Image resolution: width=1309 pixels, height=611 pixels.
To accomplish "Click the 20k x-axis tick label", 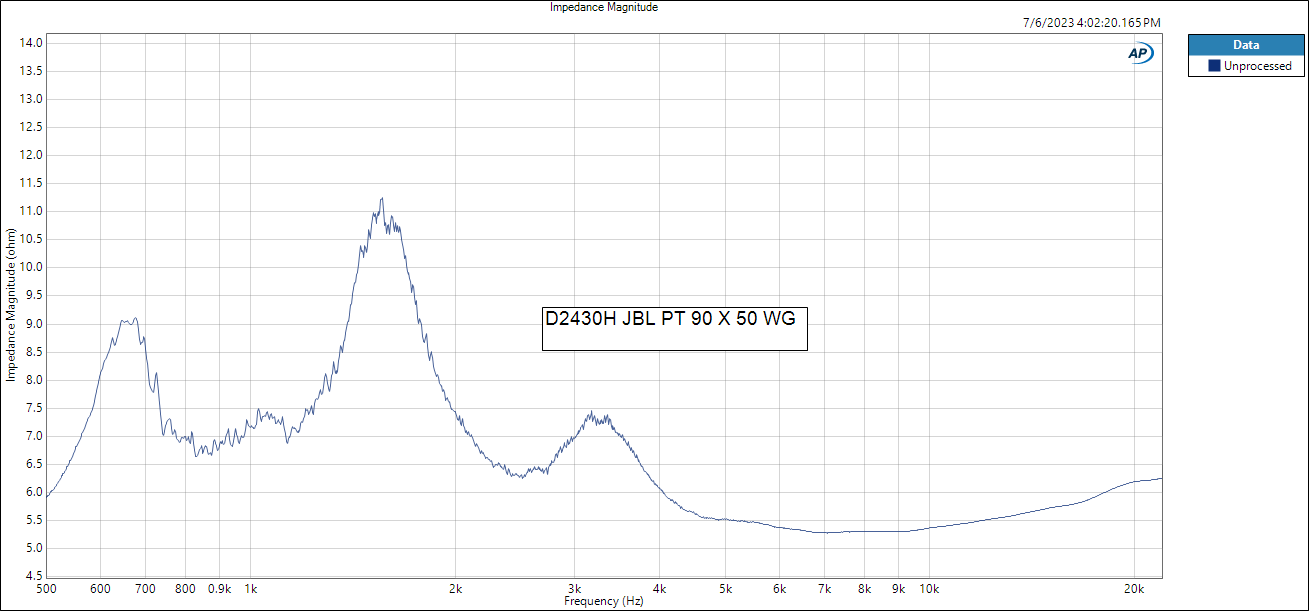I will 1134,589.
